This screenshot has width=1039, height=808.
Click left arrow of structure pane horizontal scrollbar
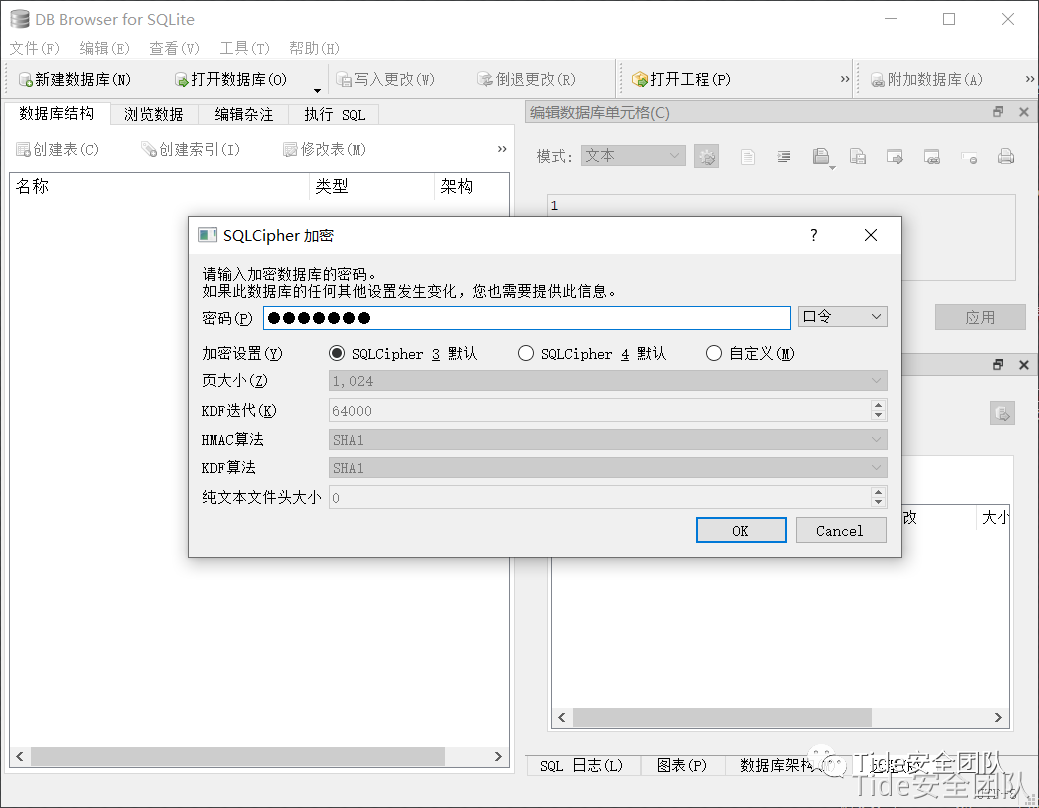click(20, 756)
